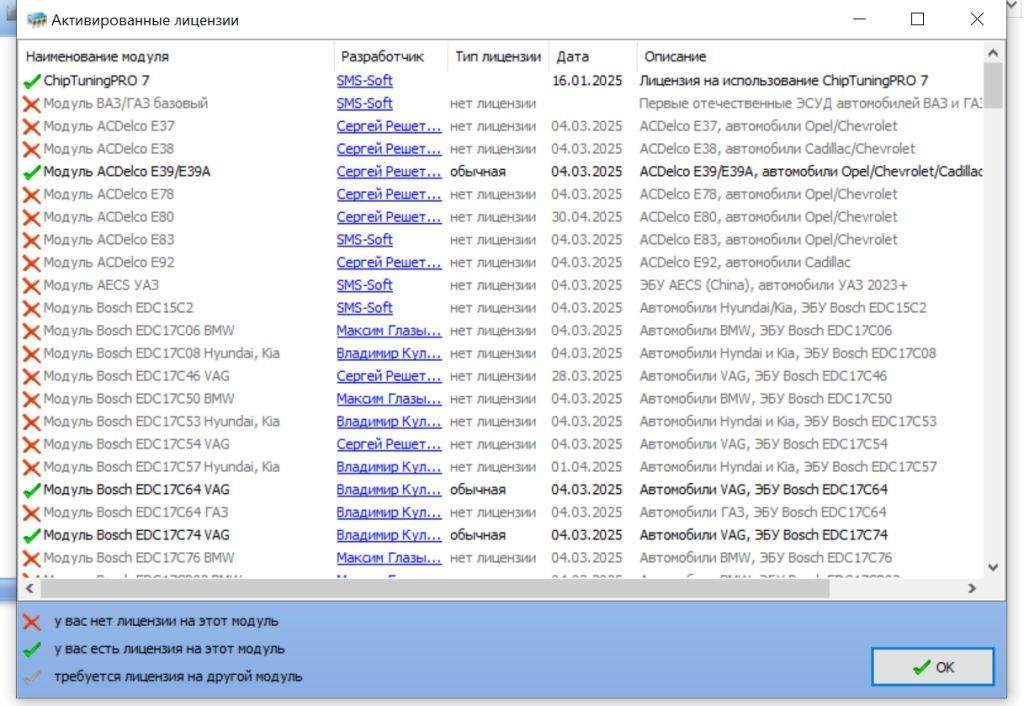
Task: Click the module name 'Модуль ACDelco E78'
Action: pos(108,195)
